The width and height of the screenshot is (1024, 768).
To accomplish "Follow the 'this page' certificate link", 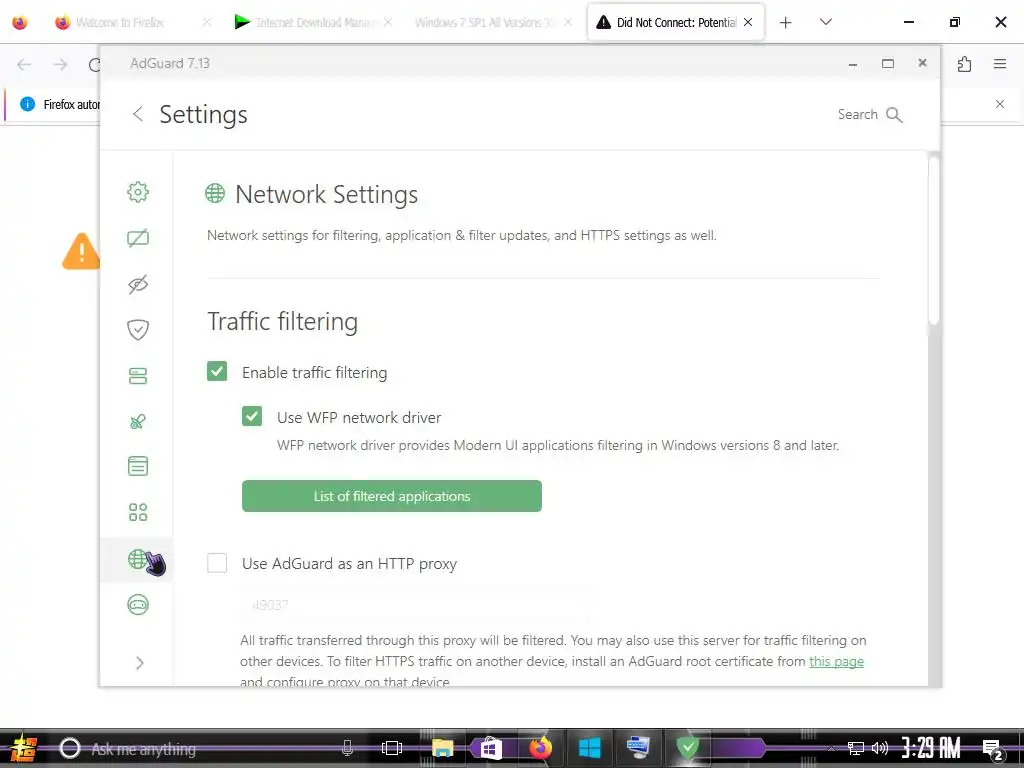I will 837,662.
